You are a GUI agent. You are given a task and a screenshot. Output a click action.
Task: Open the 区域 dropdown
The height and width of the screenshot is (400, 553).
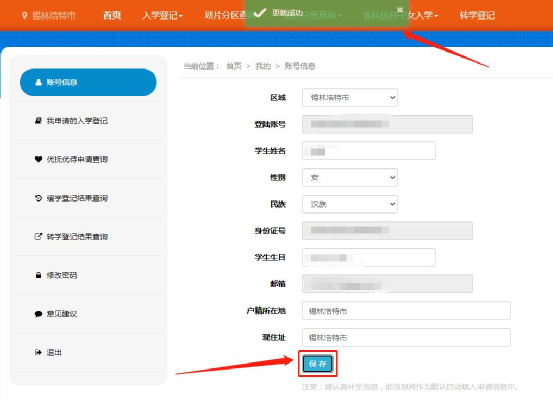[x=350, y=98]
